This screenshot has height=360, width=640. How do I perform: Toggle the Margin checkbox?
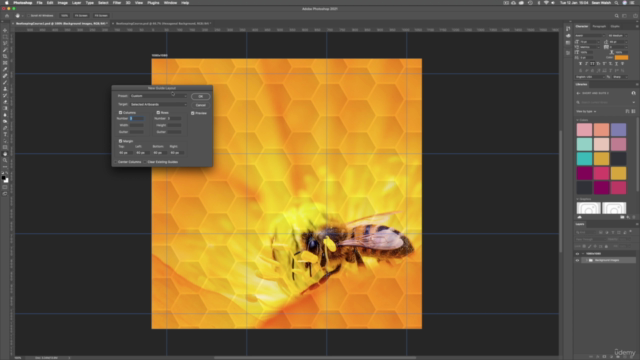[x=120, y=141]
